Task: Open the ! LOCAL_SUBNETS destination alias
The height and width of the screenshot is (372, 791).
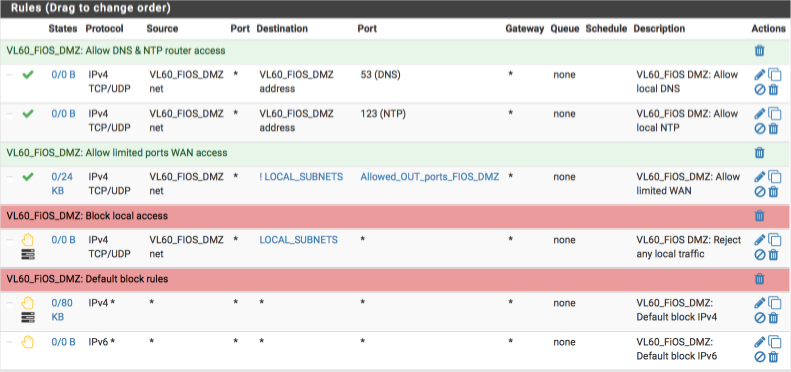Action: (x=301, y=177)
